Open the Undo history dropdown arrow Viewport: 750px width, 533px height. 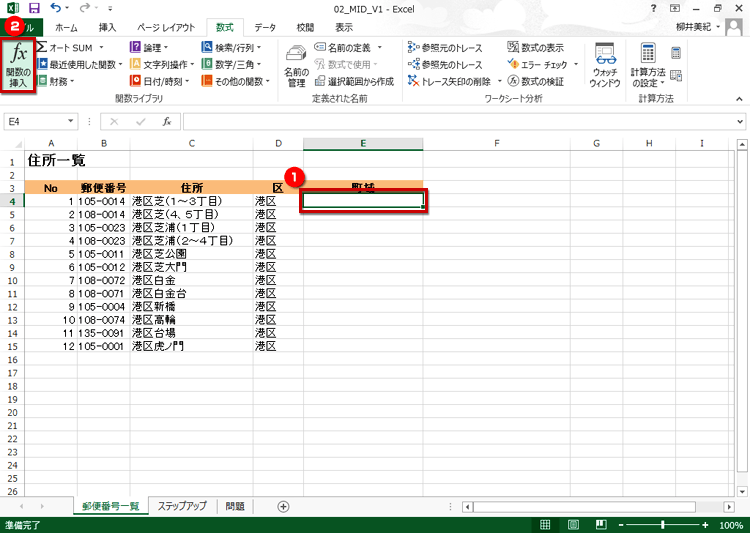tap(67, 8)
